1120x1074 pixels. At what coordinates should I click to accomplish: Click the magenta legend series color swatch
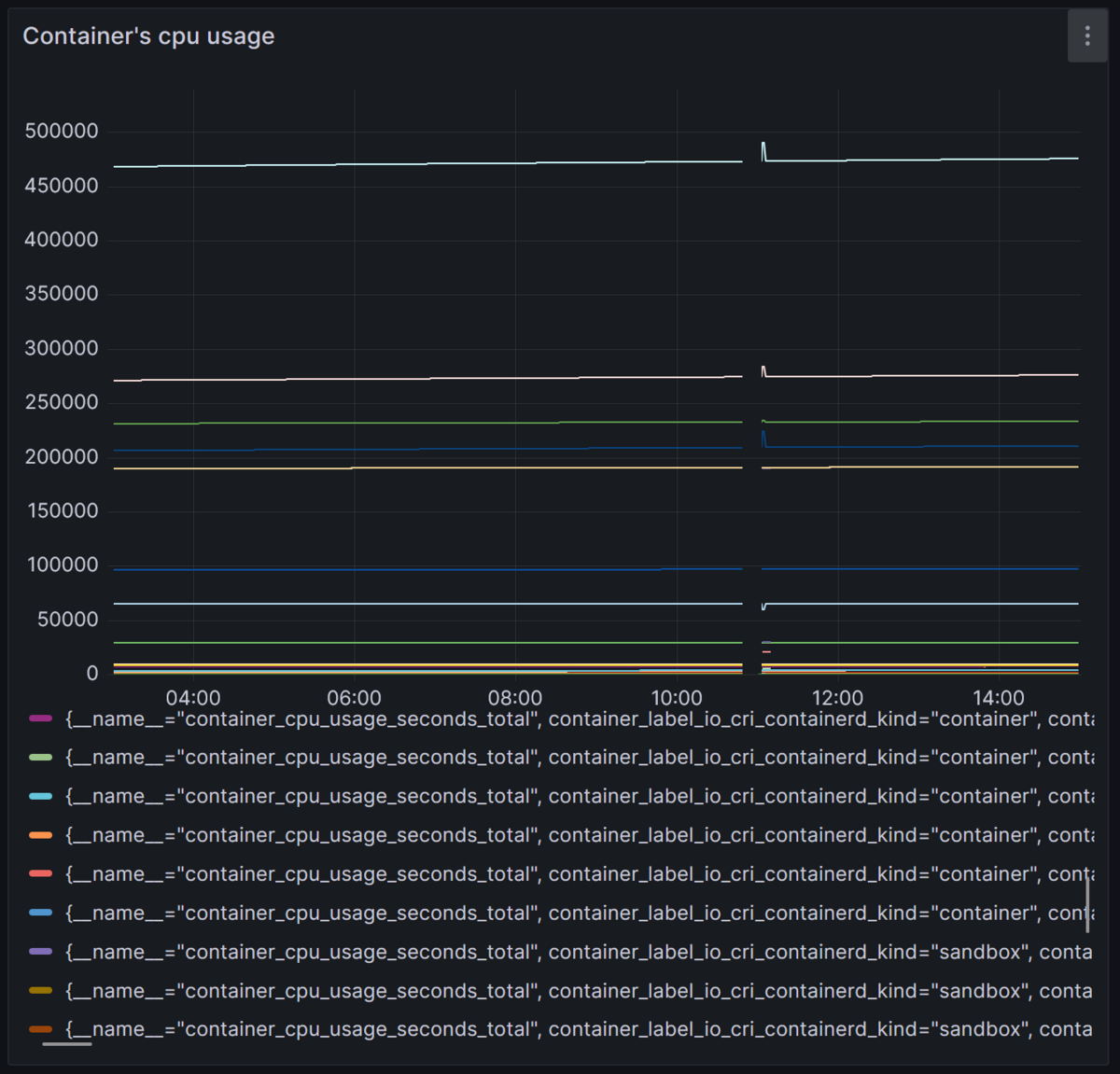tap(41, 718)
